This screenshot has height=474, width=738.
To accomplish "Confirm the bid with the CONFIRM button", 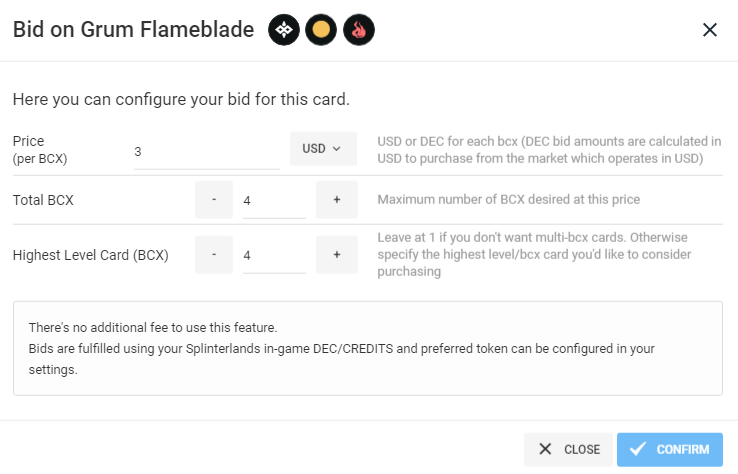I will [x=670, y=450].
